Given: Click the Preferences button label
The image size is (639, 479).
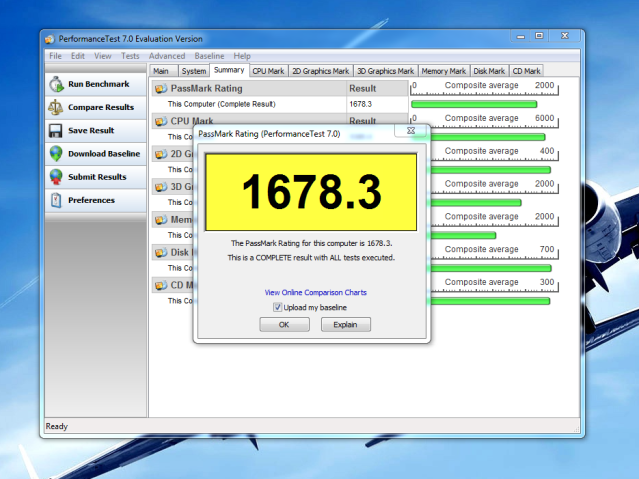Looking at the screenshot, I should click(91, 200).
